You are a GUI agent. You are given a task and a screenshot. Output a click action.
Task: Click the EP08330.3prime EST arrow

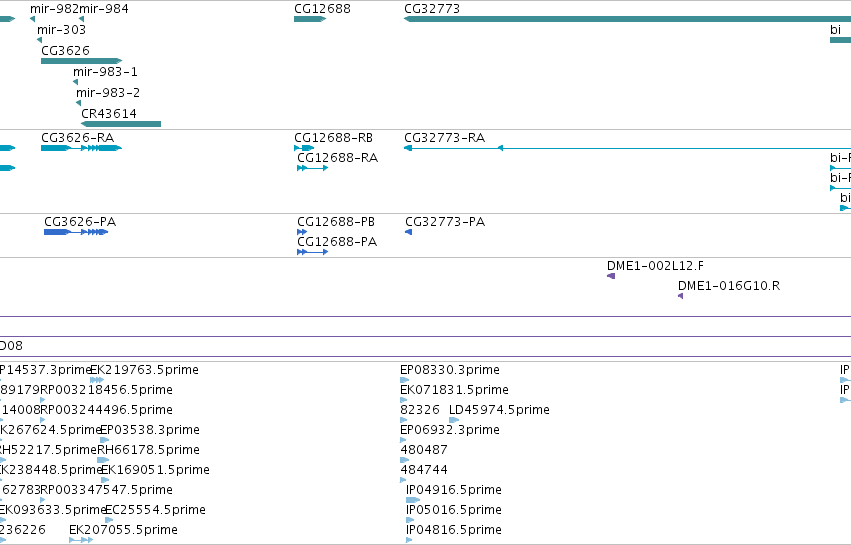404,380
